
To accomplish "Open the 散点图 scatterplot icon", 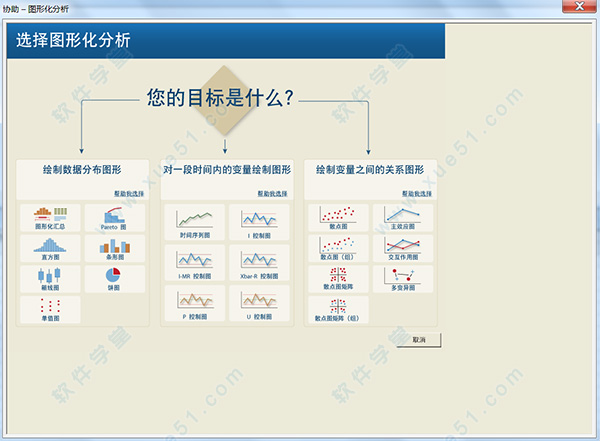I will (338, 218).
